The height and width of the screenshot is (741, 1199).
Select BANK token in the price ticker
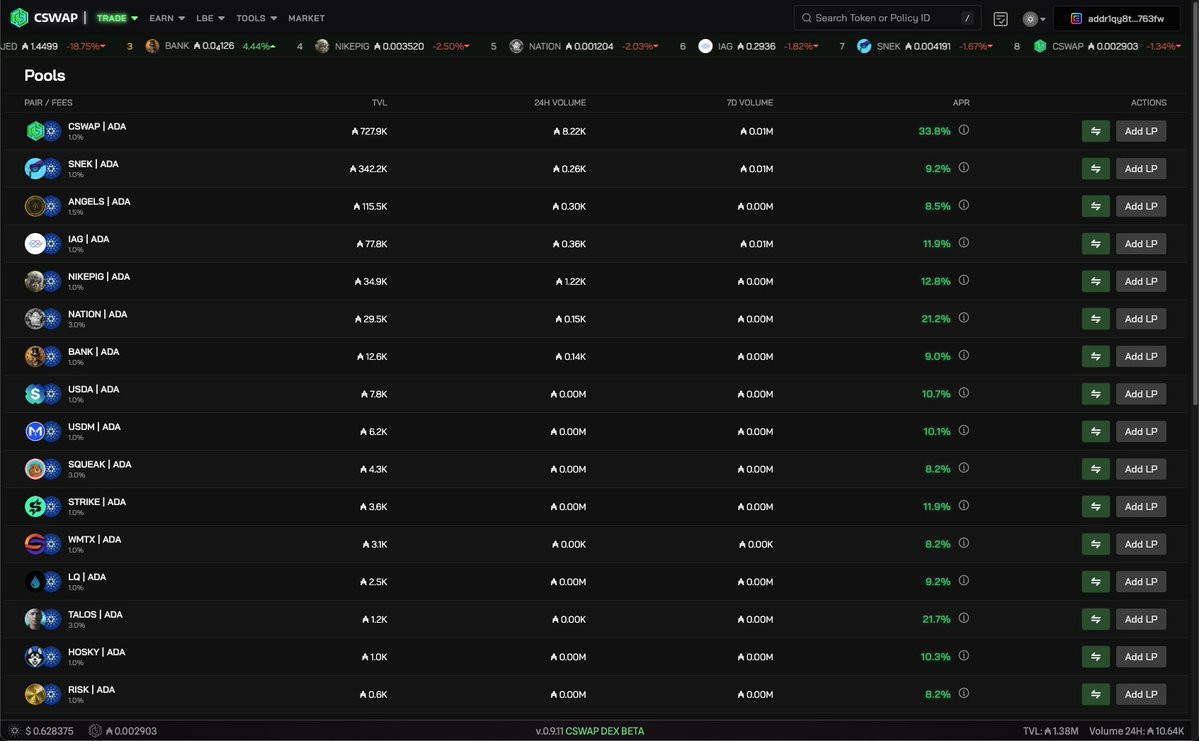click(210, 46)
